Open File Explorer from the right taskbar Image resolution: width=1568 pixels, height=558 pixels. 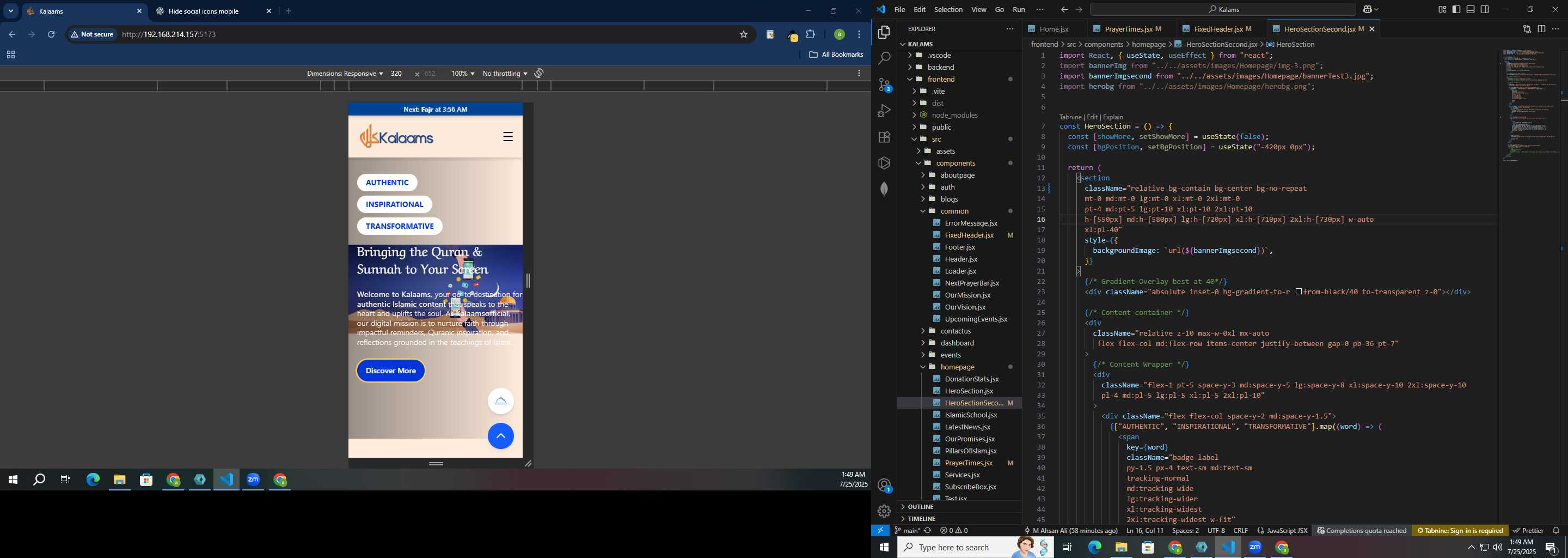pos(1121,548)
